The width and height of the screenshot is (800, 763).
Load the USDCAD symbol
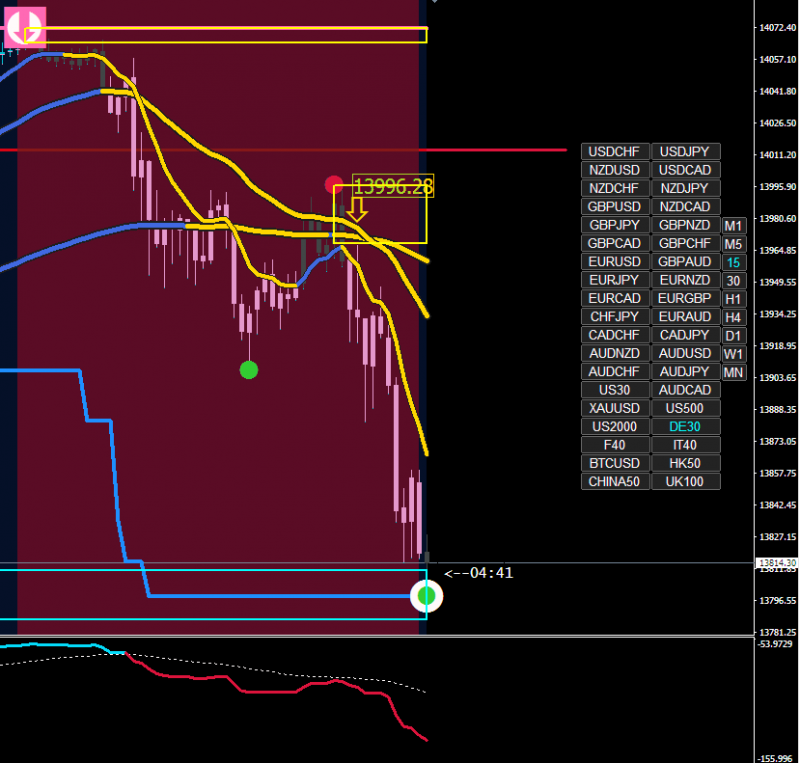click(685, 170)
